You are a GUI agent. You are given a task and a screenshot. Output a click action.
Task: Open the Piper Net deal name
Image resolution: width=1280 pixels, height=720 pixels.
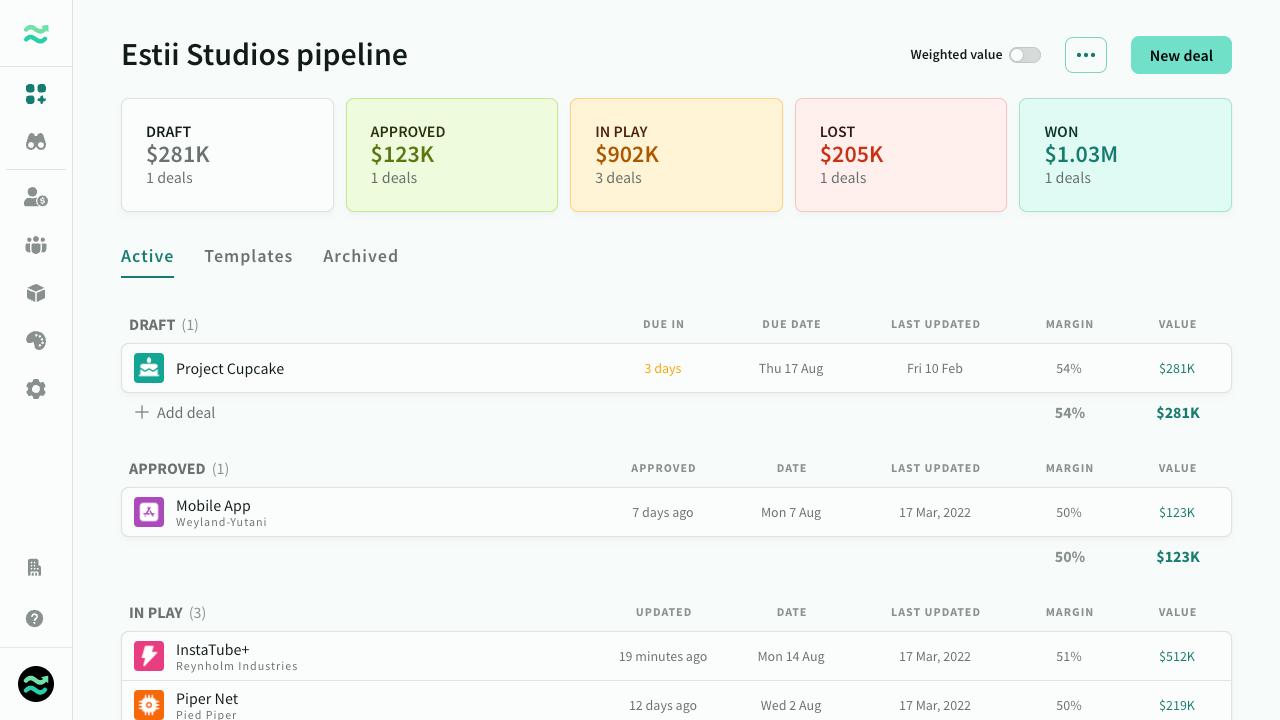[x=207, y=699]
